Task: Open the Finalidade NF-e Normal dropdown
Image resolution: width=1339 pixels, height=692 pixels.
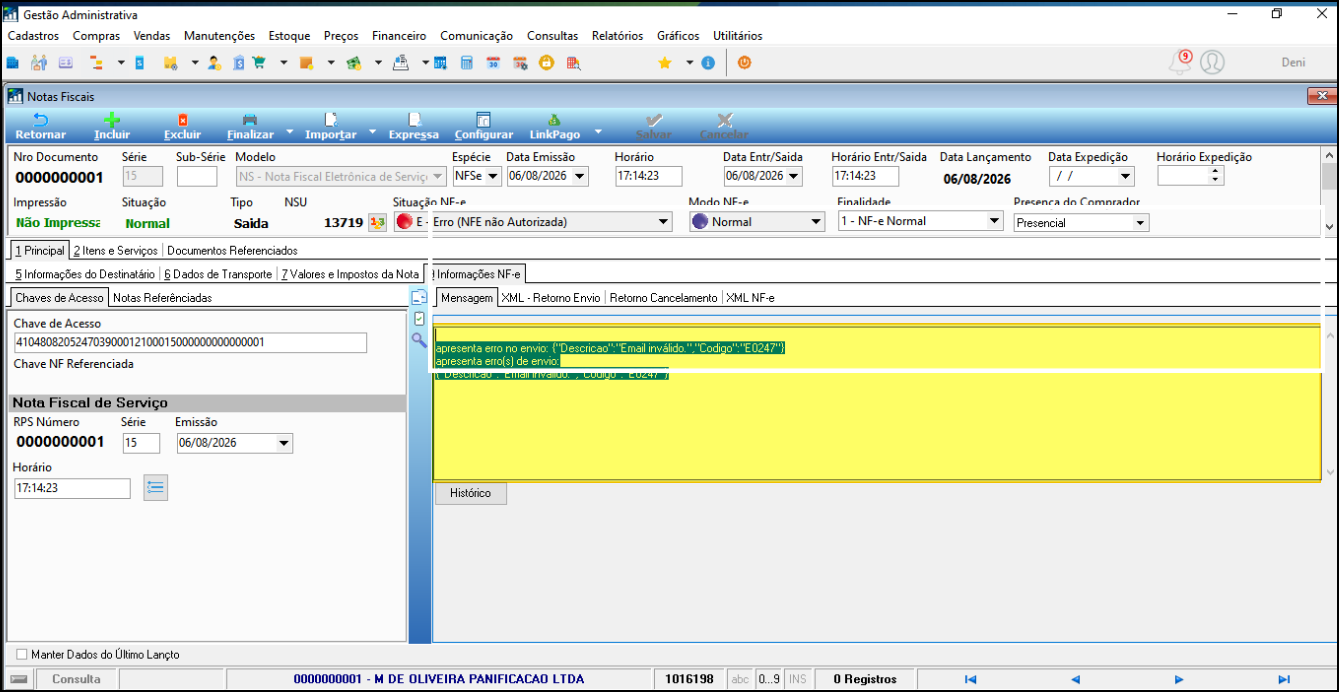Action: coord(994,221)
